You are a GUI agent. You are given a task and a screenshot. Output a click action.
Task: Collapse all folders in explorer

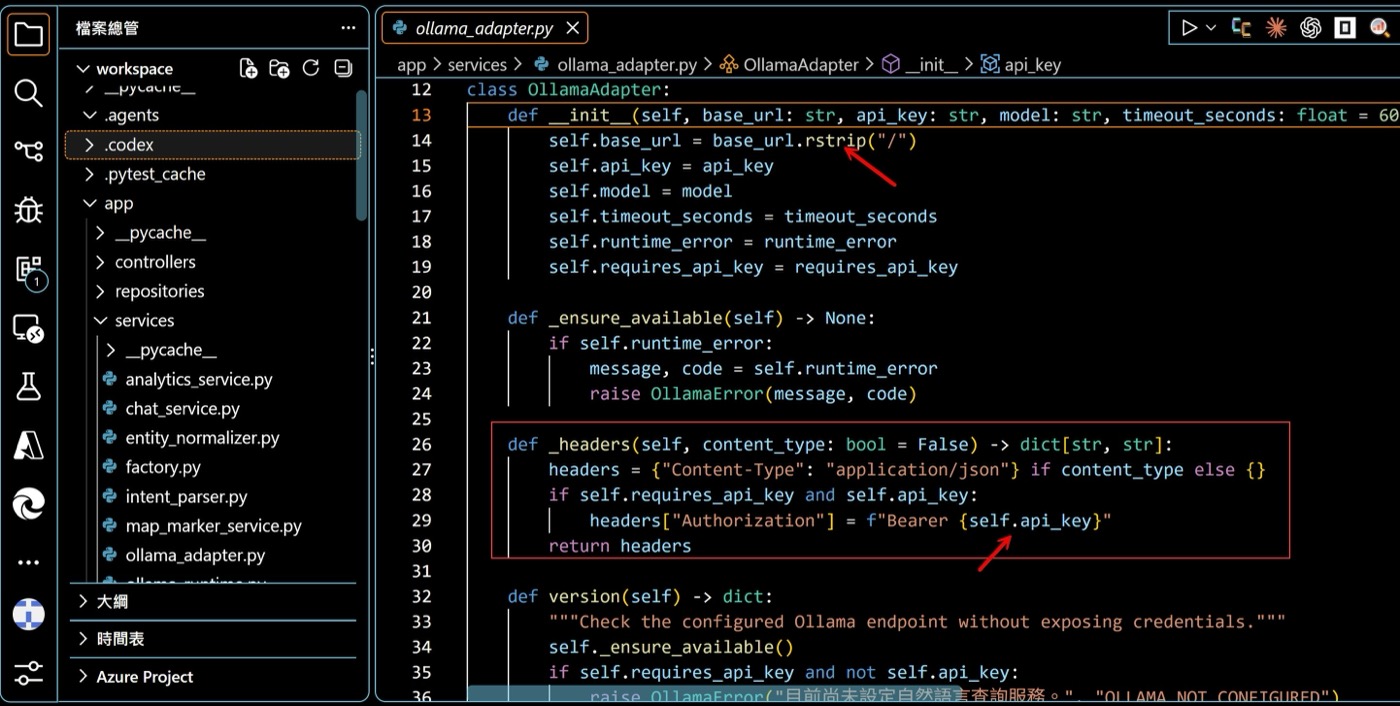pyautogui.click(x=343, y=68)
